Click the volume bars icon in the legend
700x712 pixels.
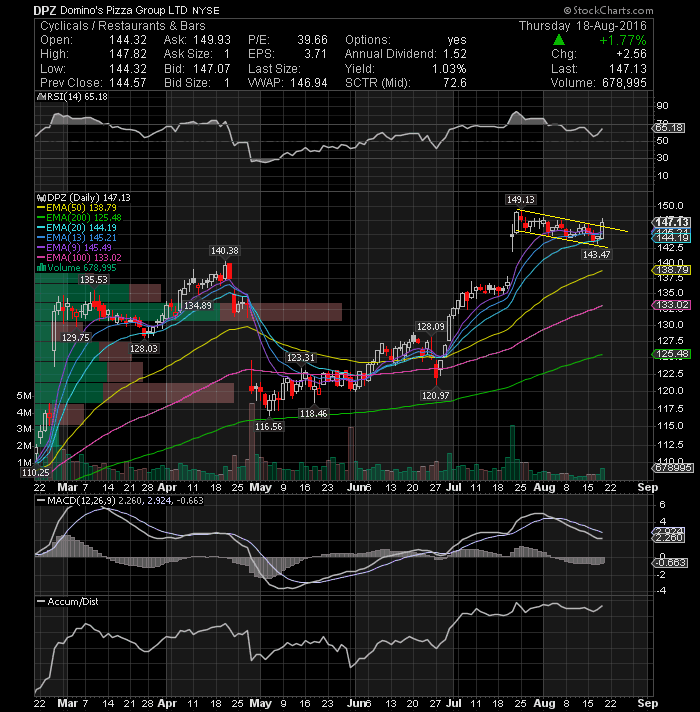tap(41, 267)
